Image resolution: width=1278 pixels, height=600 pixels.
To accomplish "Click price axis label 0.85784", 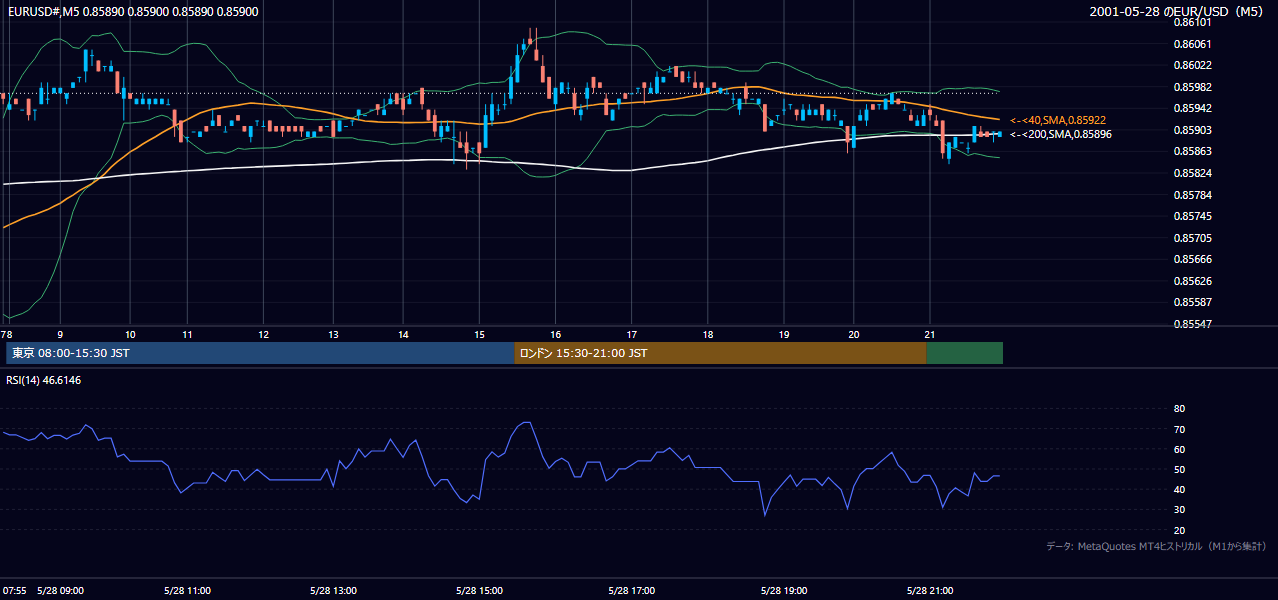I will pyautogui.click(x=1192, y=194).
